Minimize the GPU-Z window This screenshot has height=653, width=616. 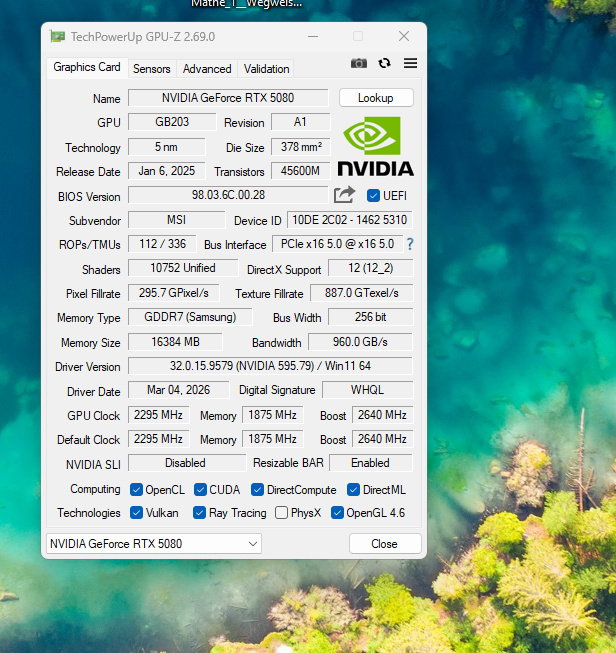313,37
